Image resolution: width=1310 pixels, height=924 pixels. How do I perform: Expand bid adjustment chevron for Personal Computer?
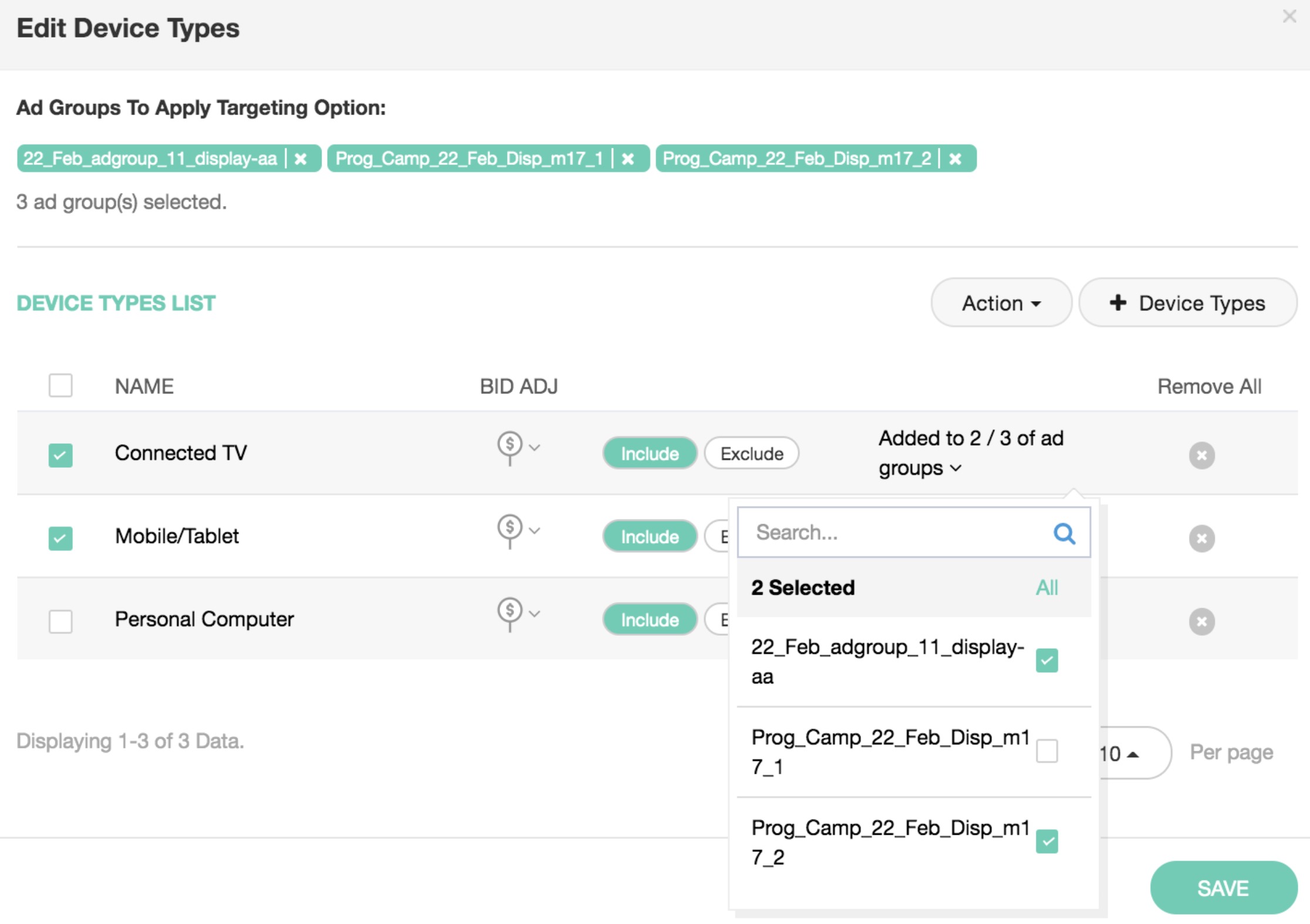[534, 613]
